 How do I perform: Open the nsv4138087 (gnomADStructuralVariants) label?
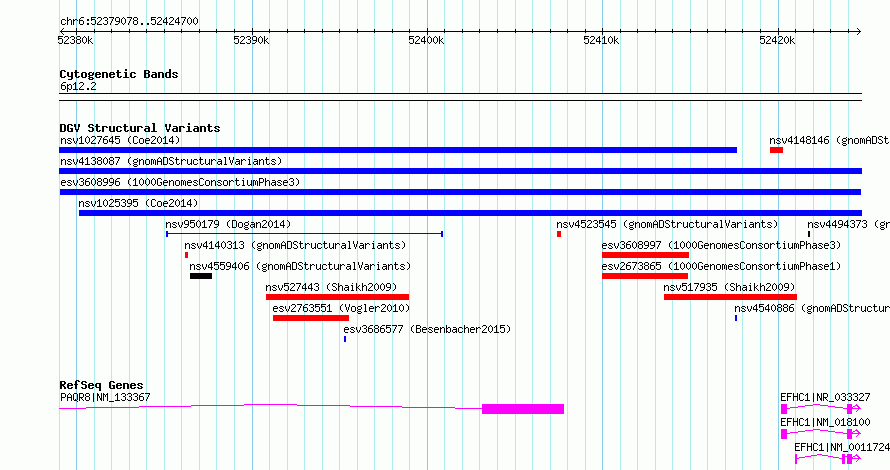click(x=171, y=161)
